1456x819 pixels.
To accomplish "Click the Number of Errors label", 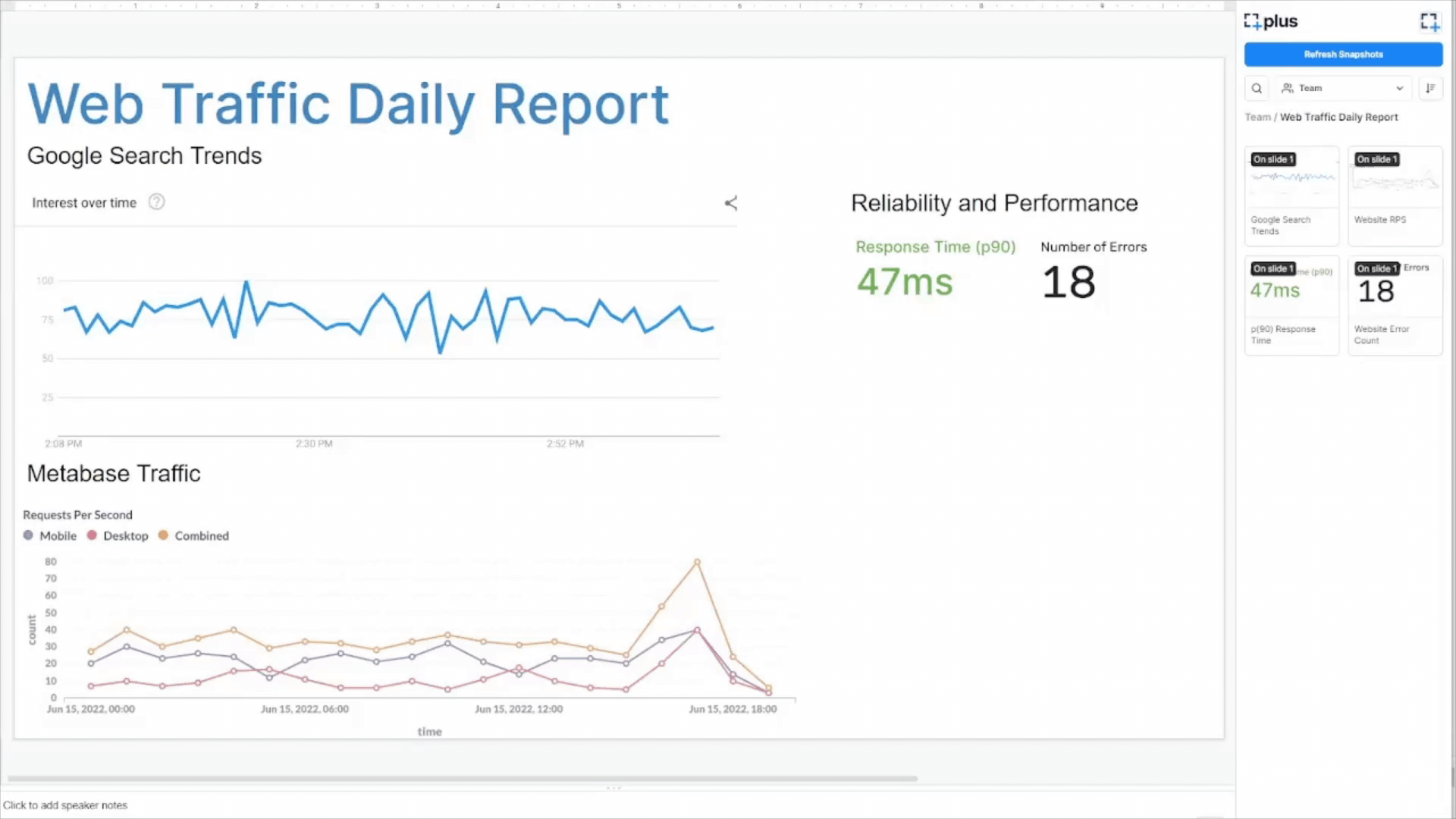I will click(1094, 247).
